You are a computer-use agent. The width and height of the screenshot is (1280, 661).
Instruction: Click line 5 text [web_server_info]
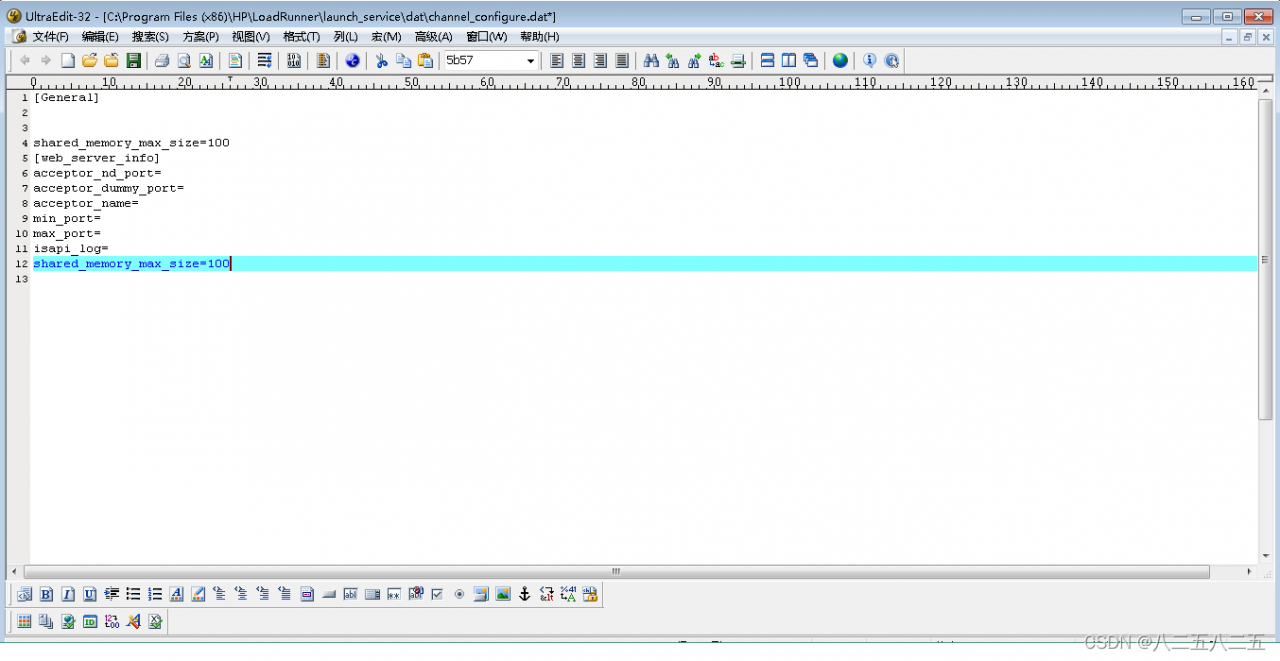96,158
